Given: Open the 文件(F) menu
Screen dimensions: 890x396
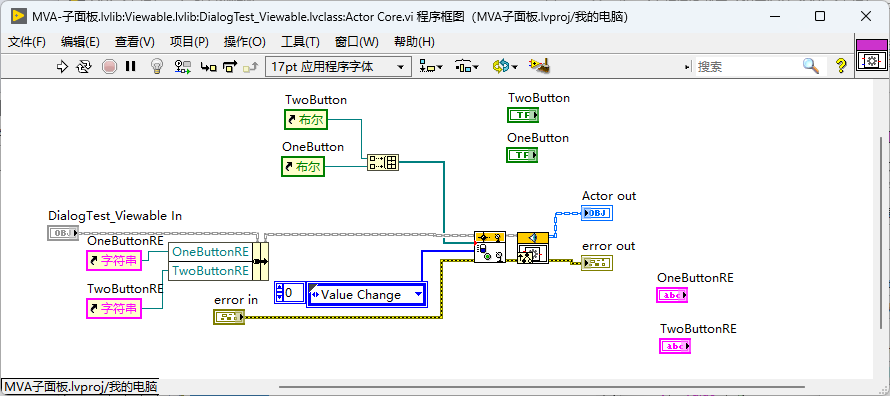Looking at the screenshot, I should point(27,42).
